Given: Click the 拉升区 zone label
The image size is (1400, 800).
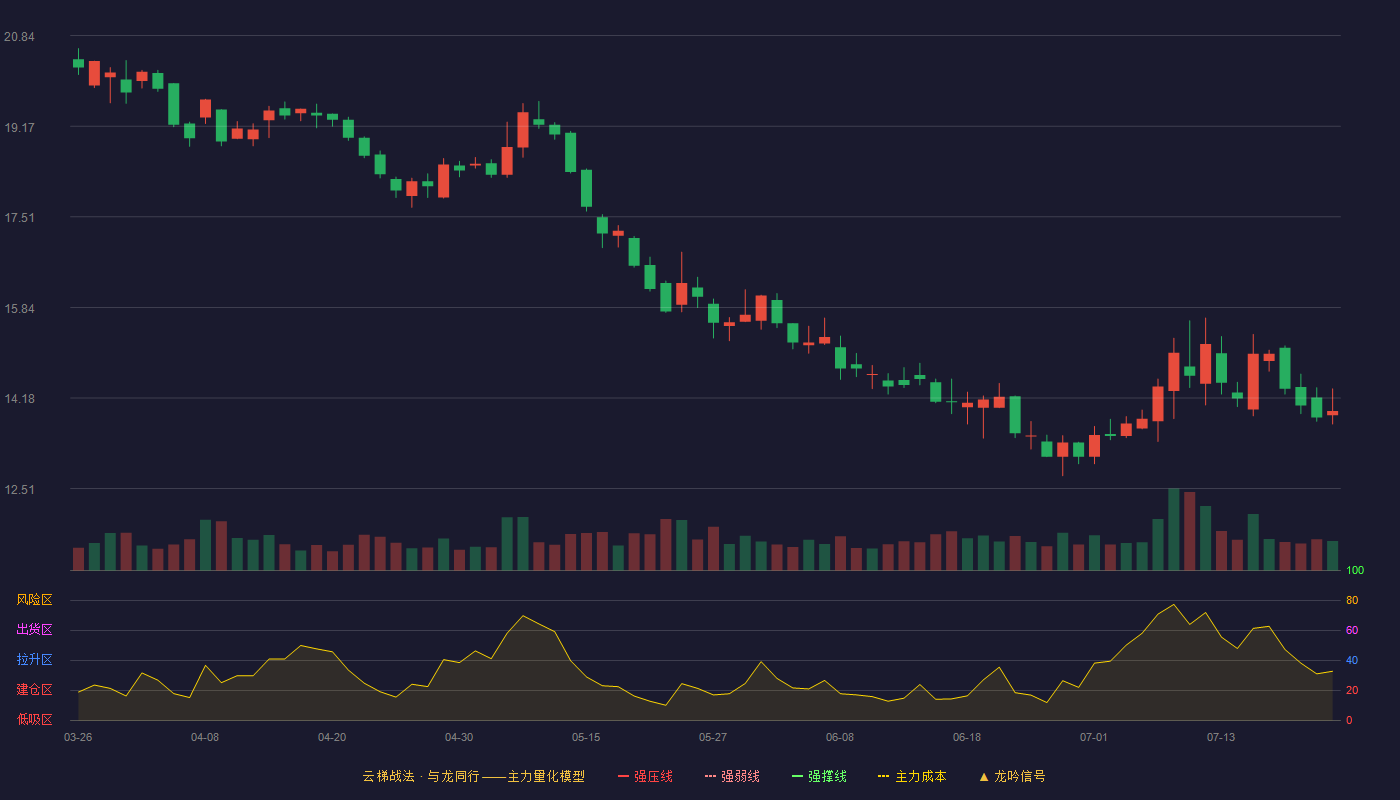Looking at the screenshot, I should pyautogui.click(x=34, y=660).
